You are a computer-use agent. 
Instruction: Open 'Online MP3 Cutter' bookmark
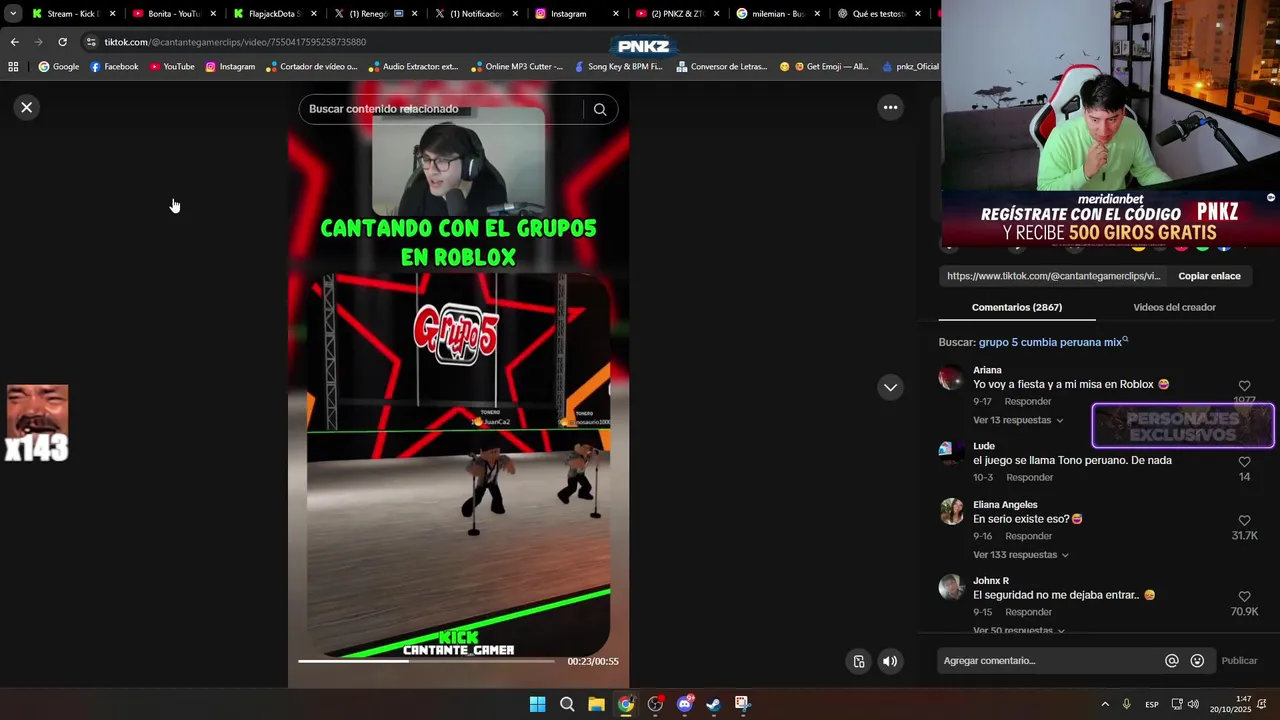[x=517, y=67]
